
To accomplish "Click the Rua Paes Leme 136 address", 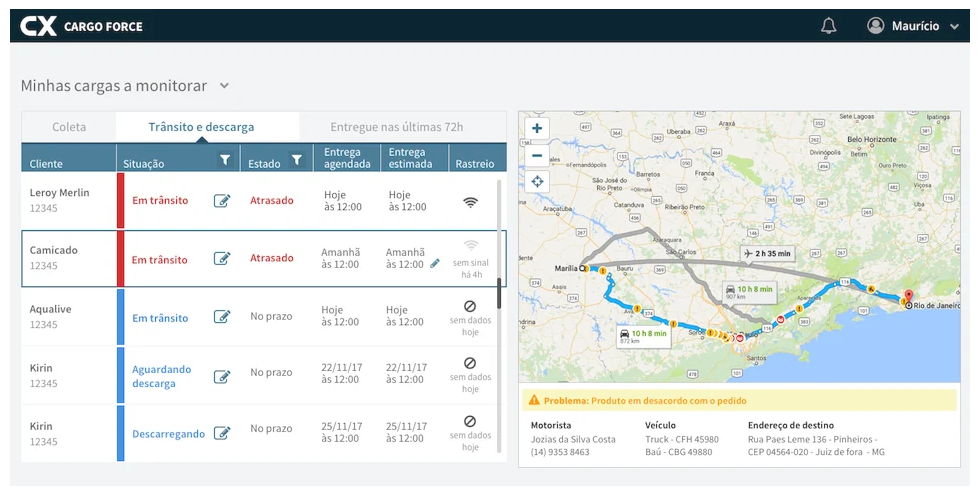I will click(x=816, y=445).
